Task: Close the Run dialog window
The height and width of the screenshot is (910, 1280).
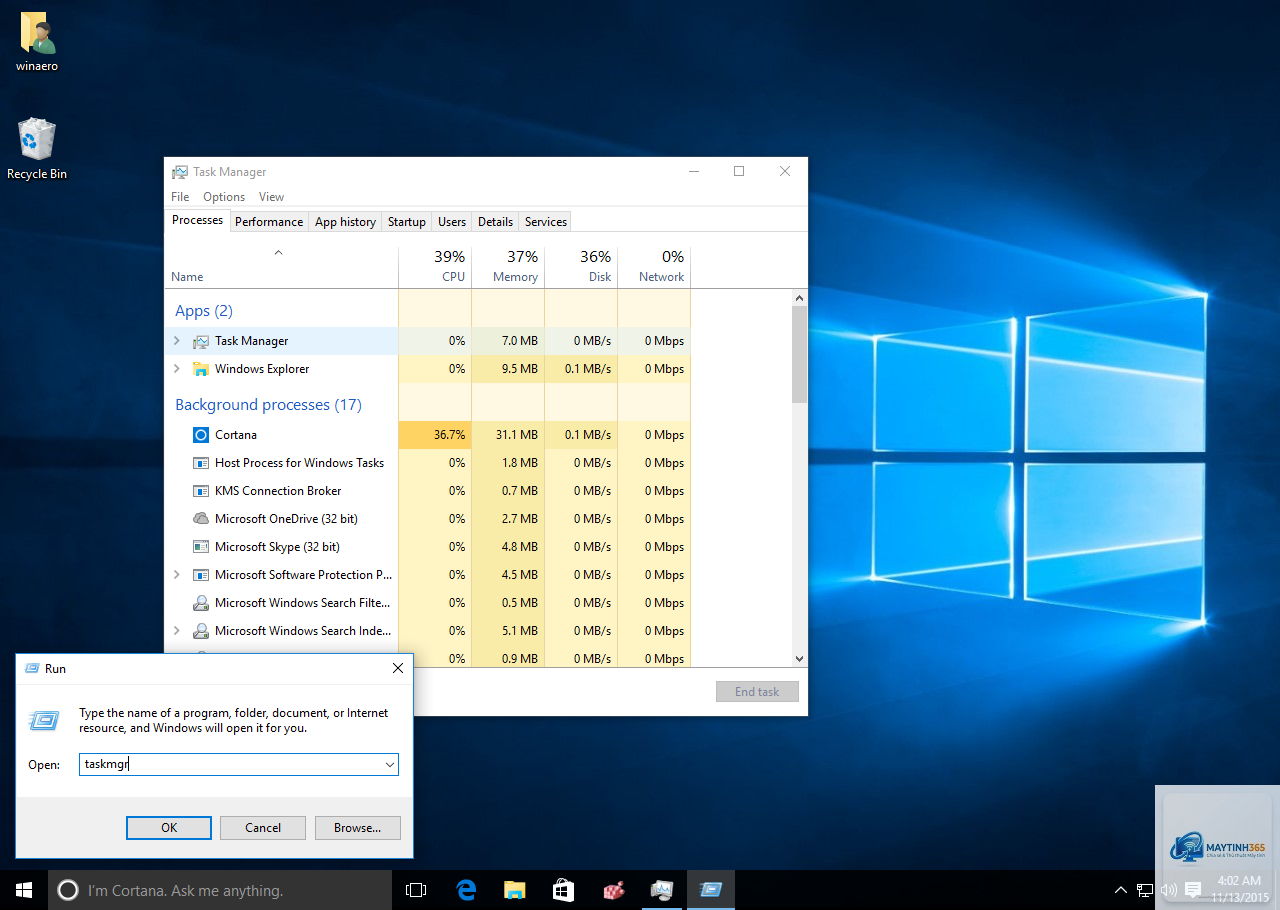Action: 397,668
